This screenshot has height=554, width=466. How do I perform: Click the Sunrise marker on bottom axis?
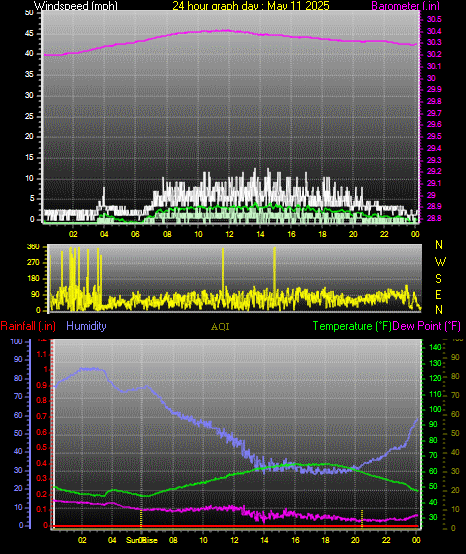(142, 540)
